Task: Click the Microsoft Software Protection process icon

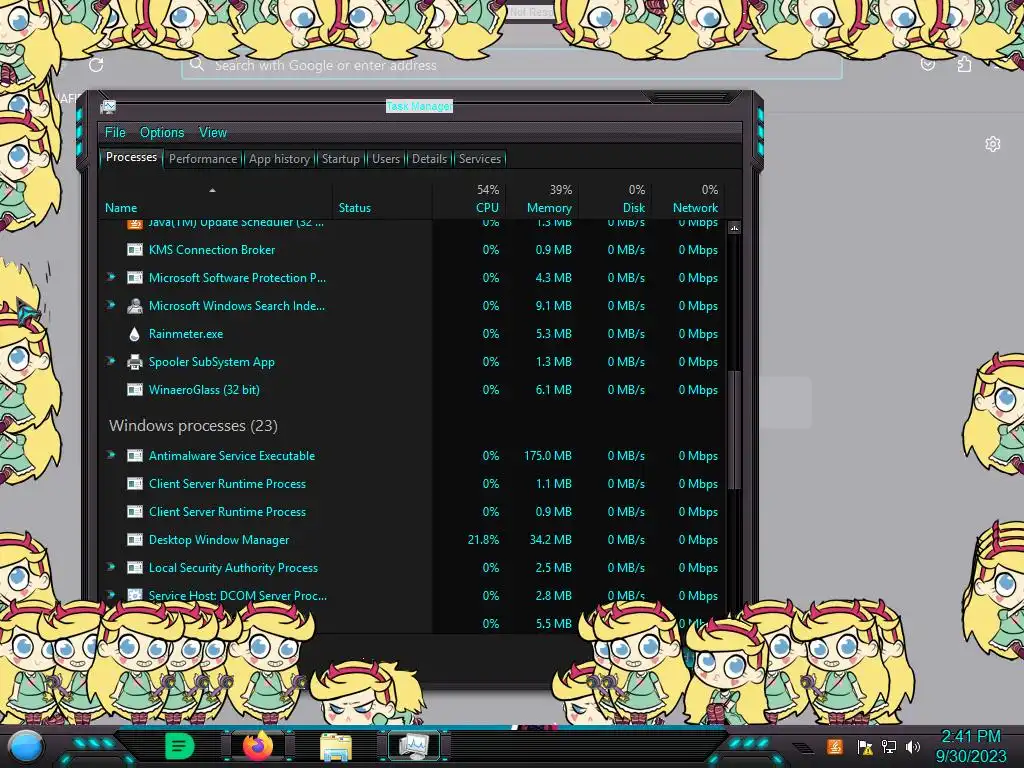Action: pos(135,278)
